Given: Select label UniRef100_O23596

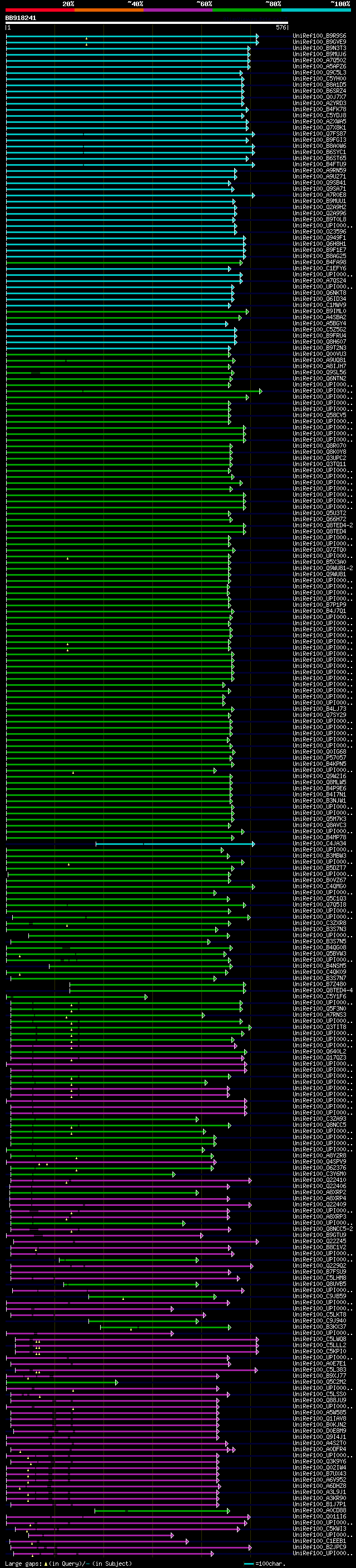Looking at the screenshot, I should coord(319,231).
